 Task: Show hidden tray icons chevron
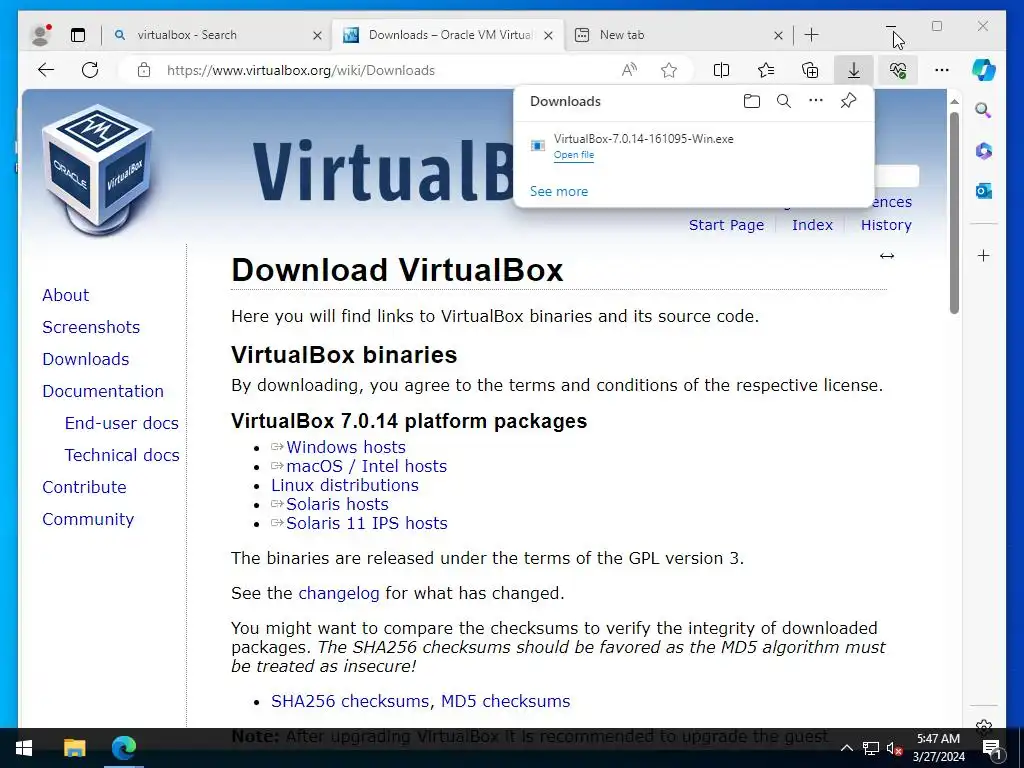click(x=846, y=748)
